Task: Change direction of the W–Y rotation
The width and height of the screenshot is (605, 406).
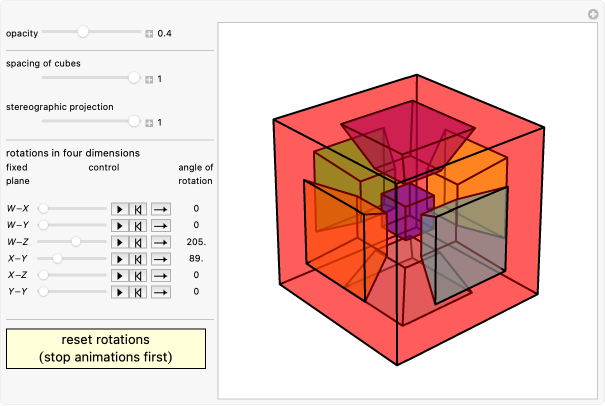Action: tap(161, 225)
